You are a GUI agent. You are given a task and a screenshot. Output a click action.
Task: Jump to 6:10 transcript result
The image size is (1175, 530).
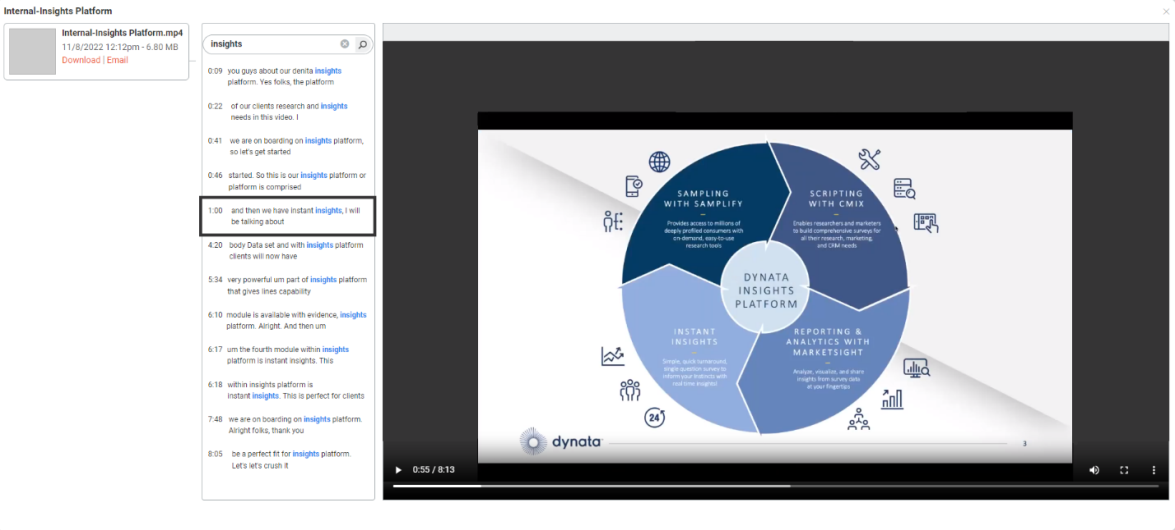click(288, 321)
